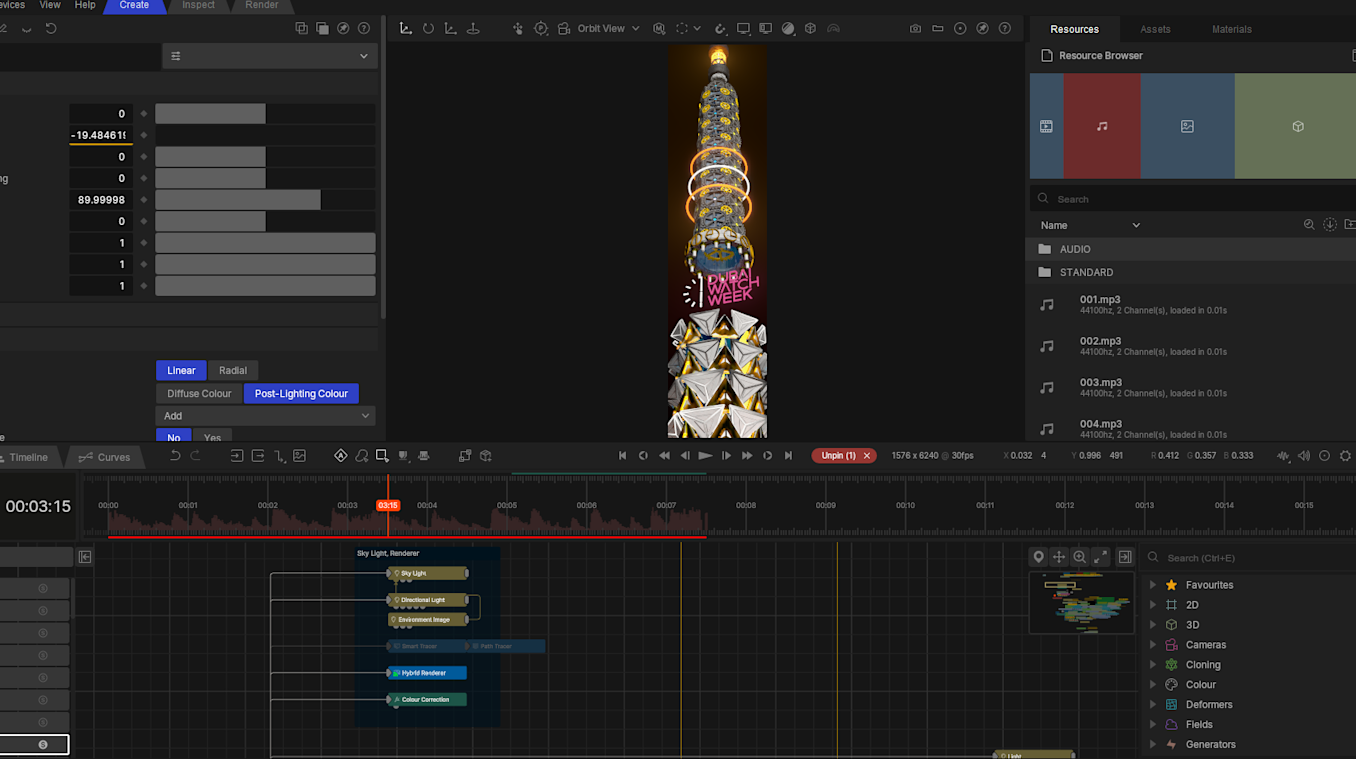Viewport: 1356px width, 759px height.
Task: Click the image resource filter tile
Action: pyautogui.click(x=1187, y=126)
